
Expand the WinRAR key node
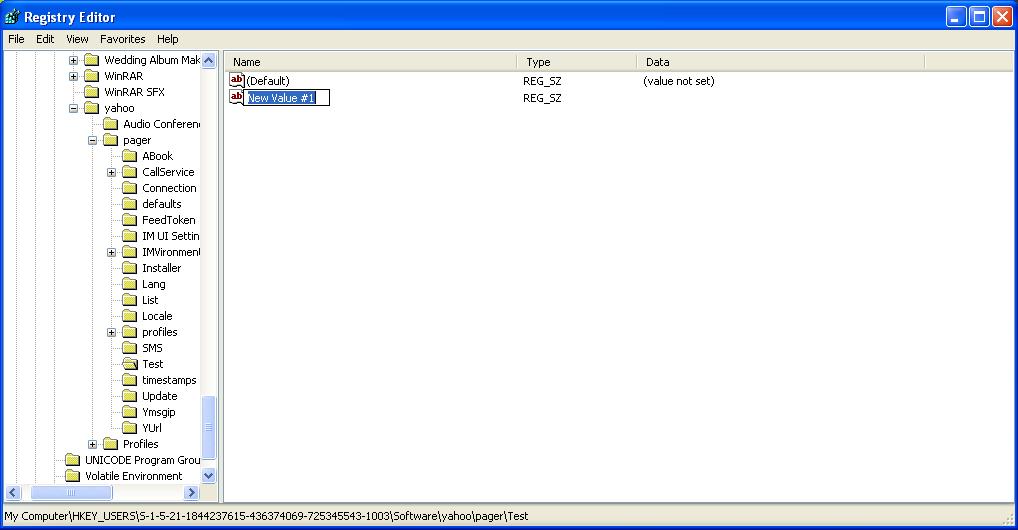point(73,76)
